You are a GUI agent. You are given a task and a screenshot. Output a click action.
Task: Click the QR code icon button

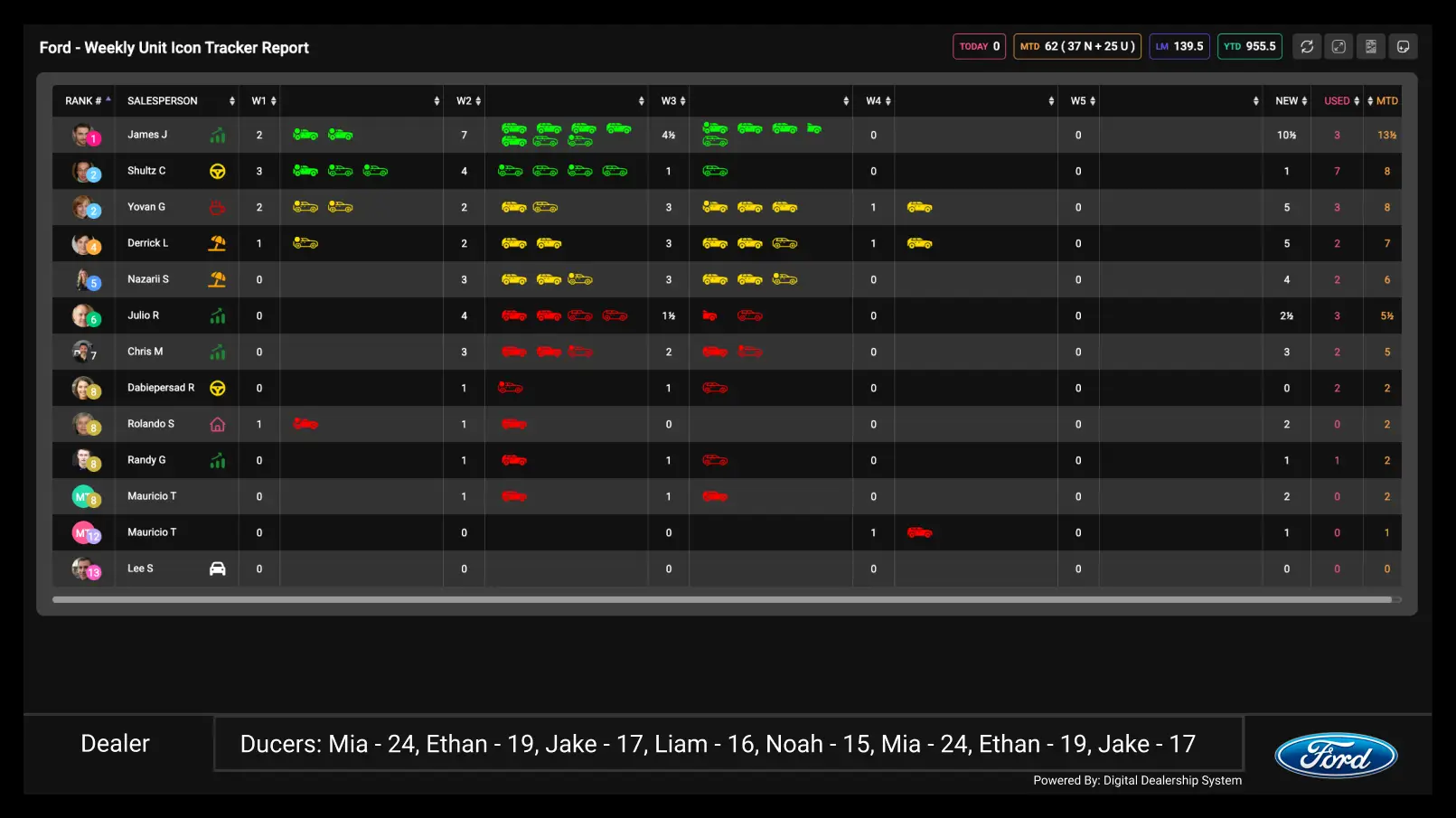coord(1371,46)
